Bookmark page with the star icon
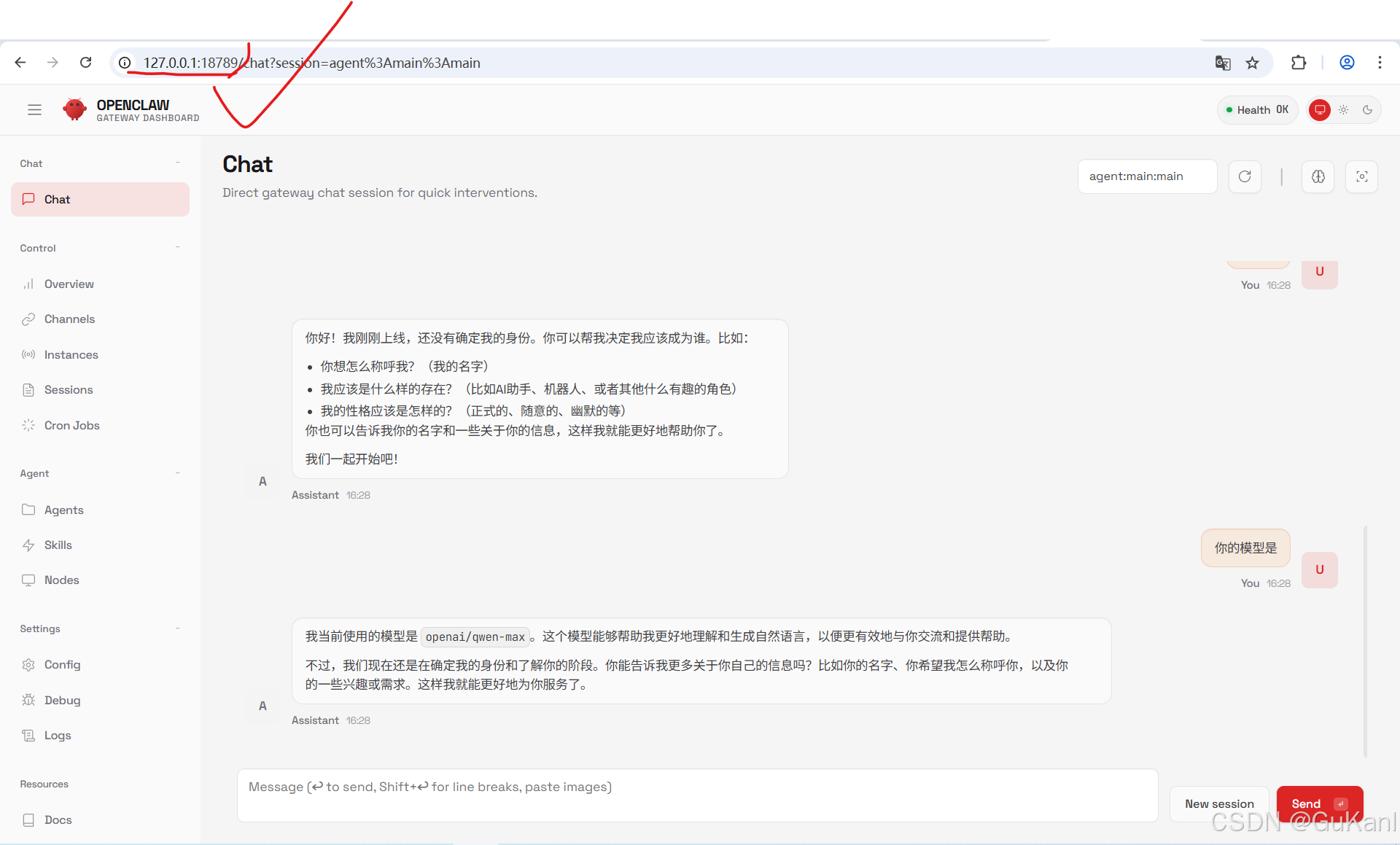The width and height of the screenshot is (1400, 845). tap(1252, 63)
